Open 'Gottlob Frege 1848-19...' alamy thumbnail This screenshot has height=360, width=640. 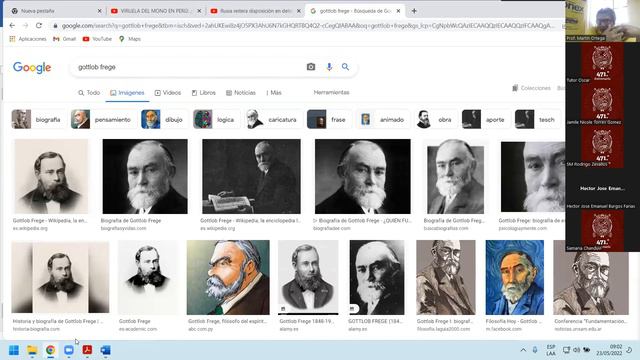[308, 277]
